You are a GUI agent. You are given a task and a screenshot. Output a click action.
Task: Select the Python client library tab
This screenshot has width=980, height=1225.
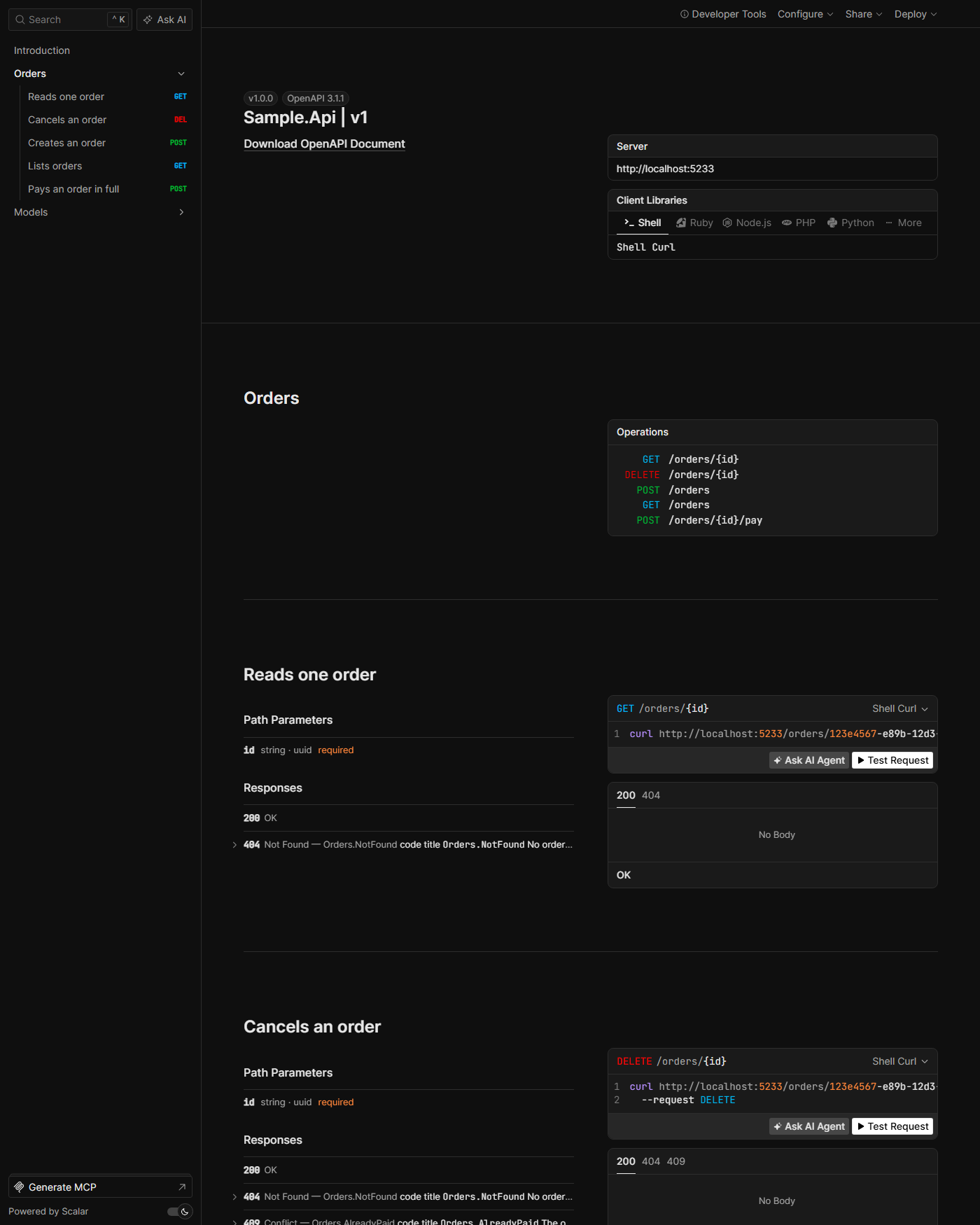click(x=850, y=223)
